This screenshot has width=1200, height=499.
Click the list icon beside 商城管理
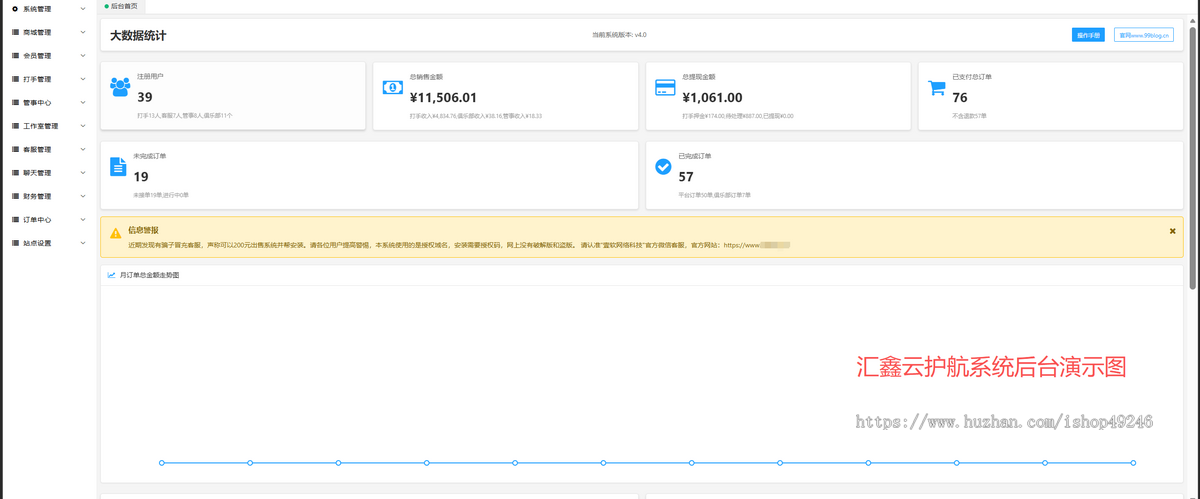[15, 32]
